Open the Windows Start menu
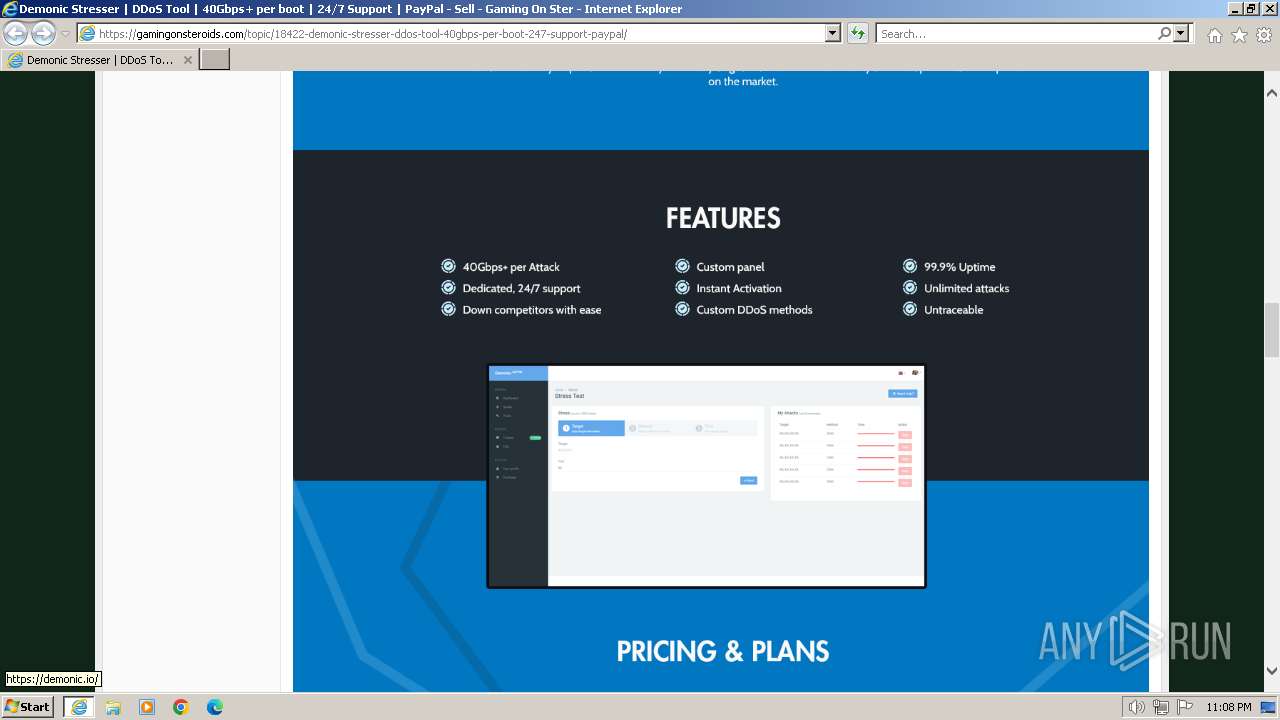 (x=27, y=706)
